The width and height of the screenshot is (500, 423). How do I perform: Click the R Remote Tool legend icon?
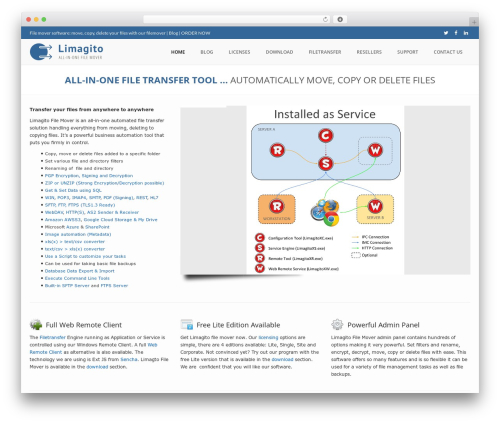click(260, 258)
